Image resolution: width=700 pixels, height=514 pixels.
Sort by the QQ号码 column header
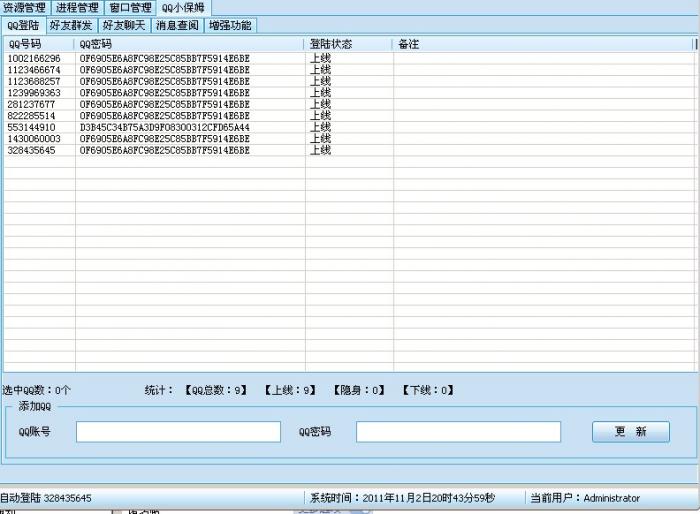(x=39, y=44)
